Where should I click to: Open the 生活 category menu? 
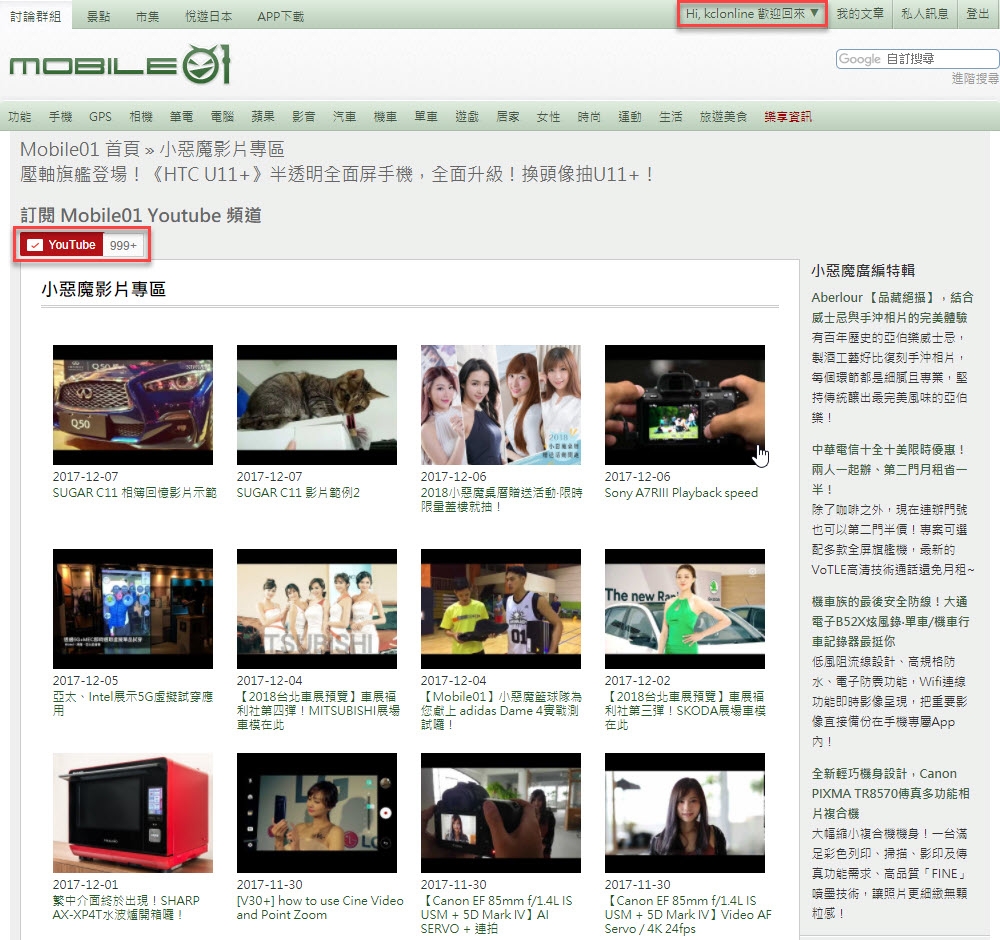pos(670,117)
